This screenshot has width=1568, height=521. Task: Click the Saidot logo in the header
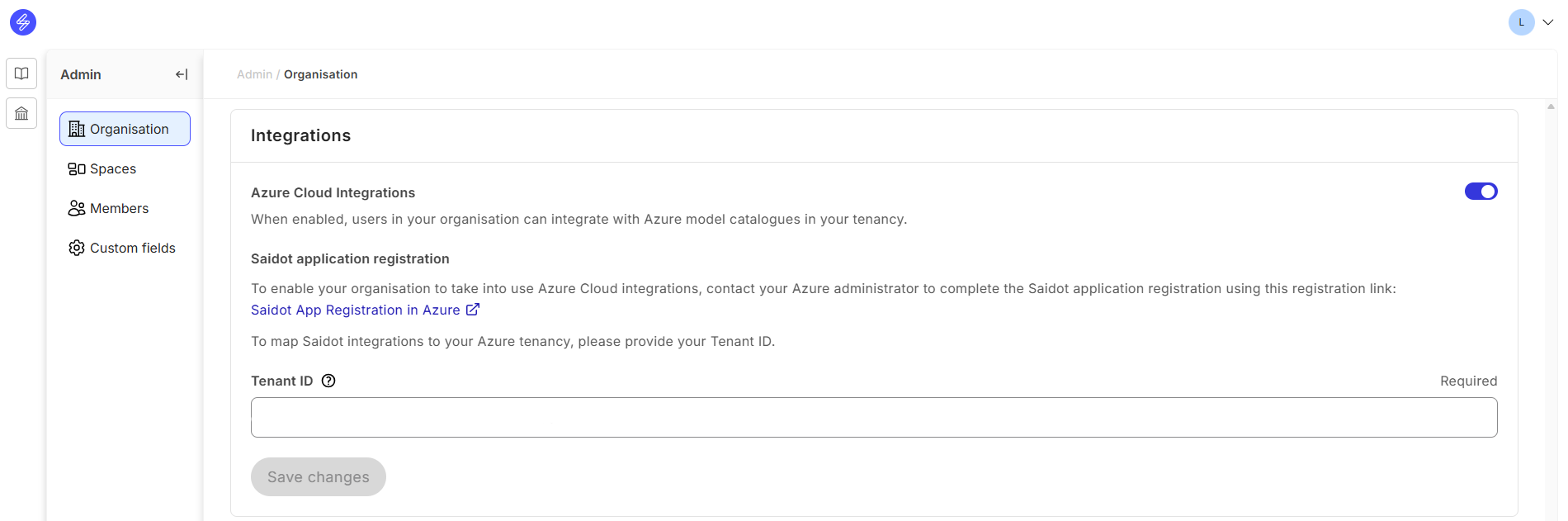pos(23,22)
